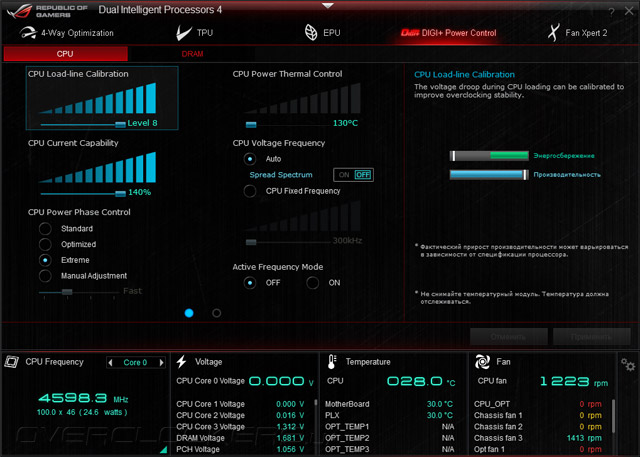Open monitor settings gear icon
The height and width of the screenshot is (457, 640).
tap(628, 364)
